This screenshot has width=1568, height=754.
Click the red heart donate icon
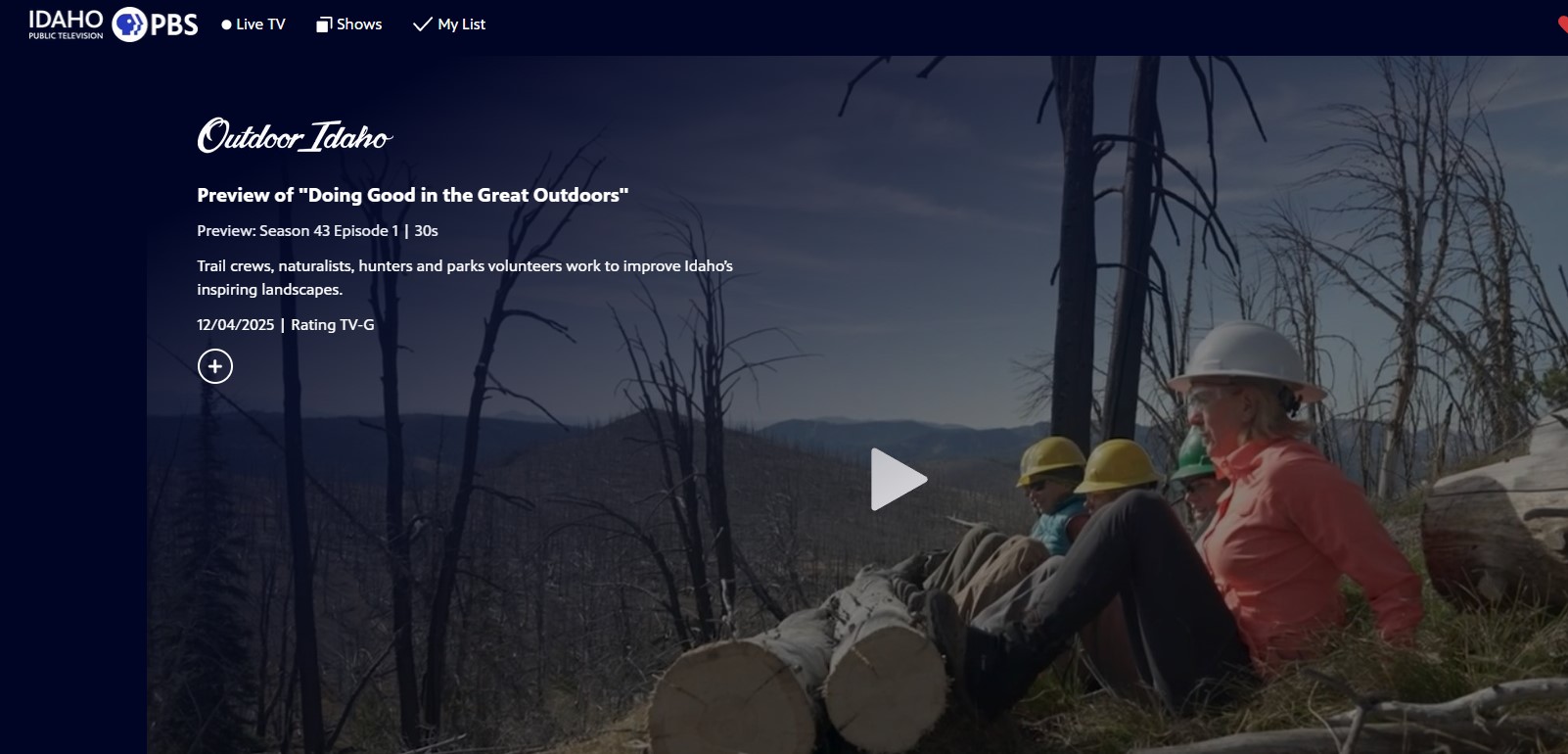coord(1562,24)
